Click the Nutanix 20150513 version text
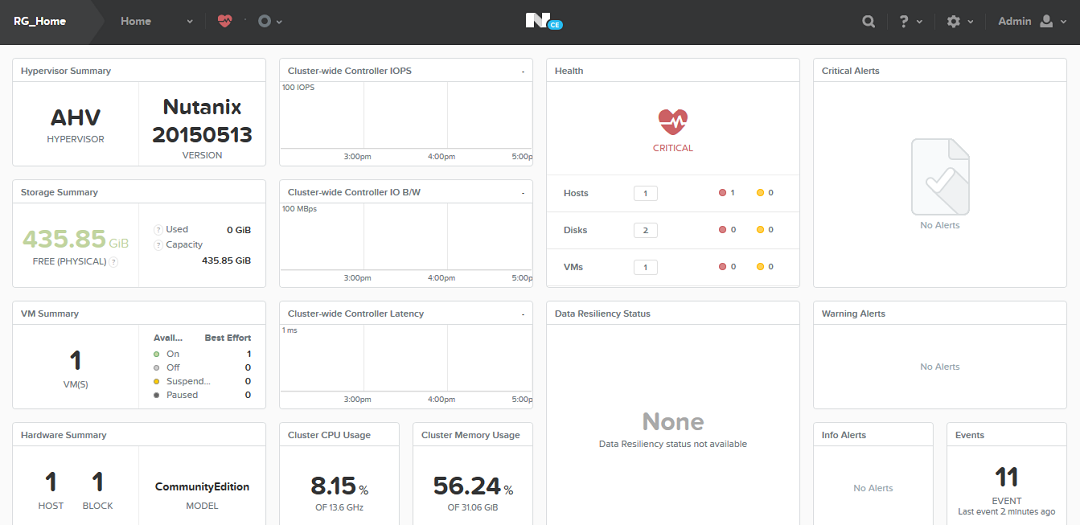Viewport: 1080px width, 525px height. [x=202, y=121]
